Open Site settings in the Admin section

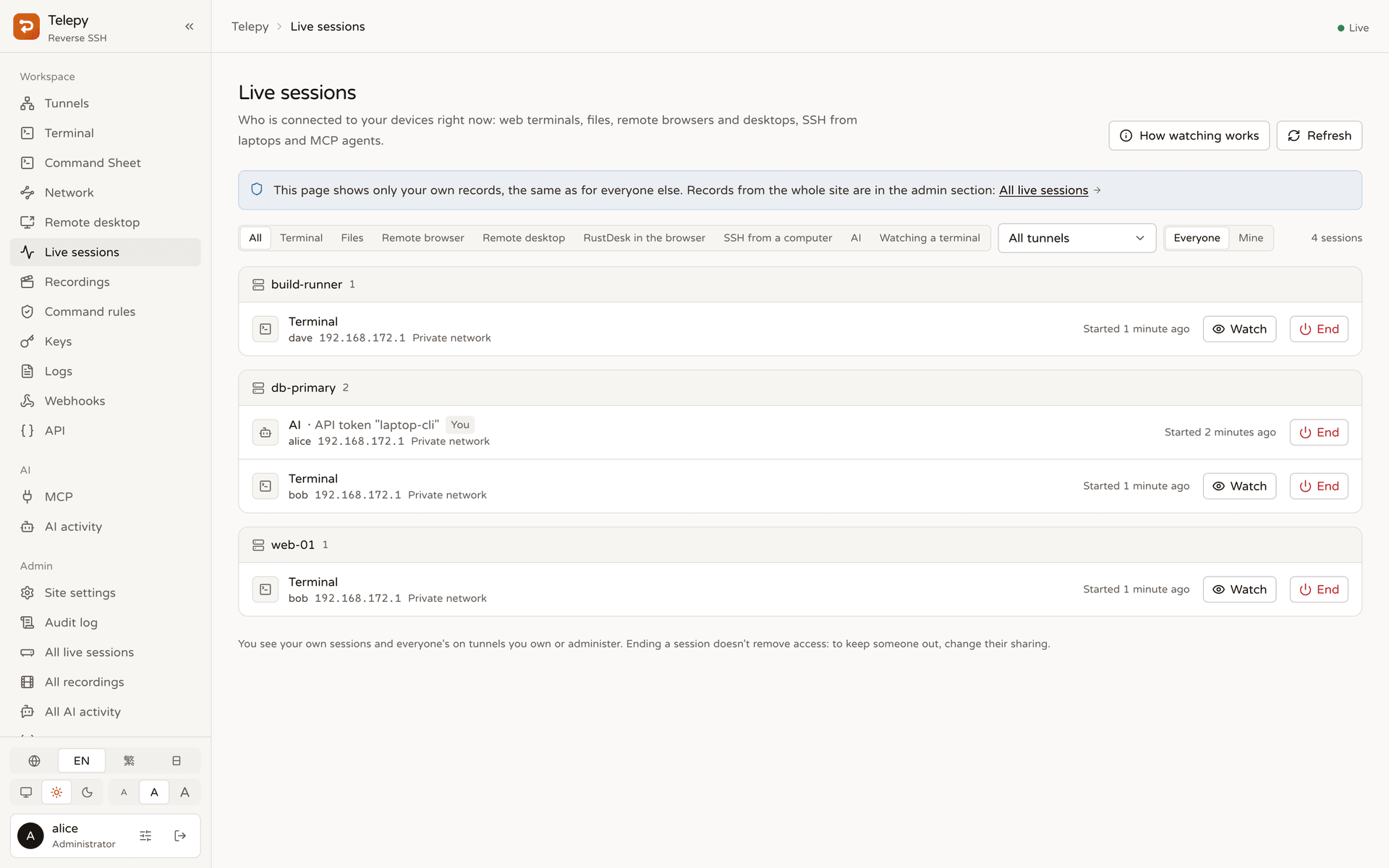coord(106,592)
